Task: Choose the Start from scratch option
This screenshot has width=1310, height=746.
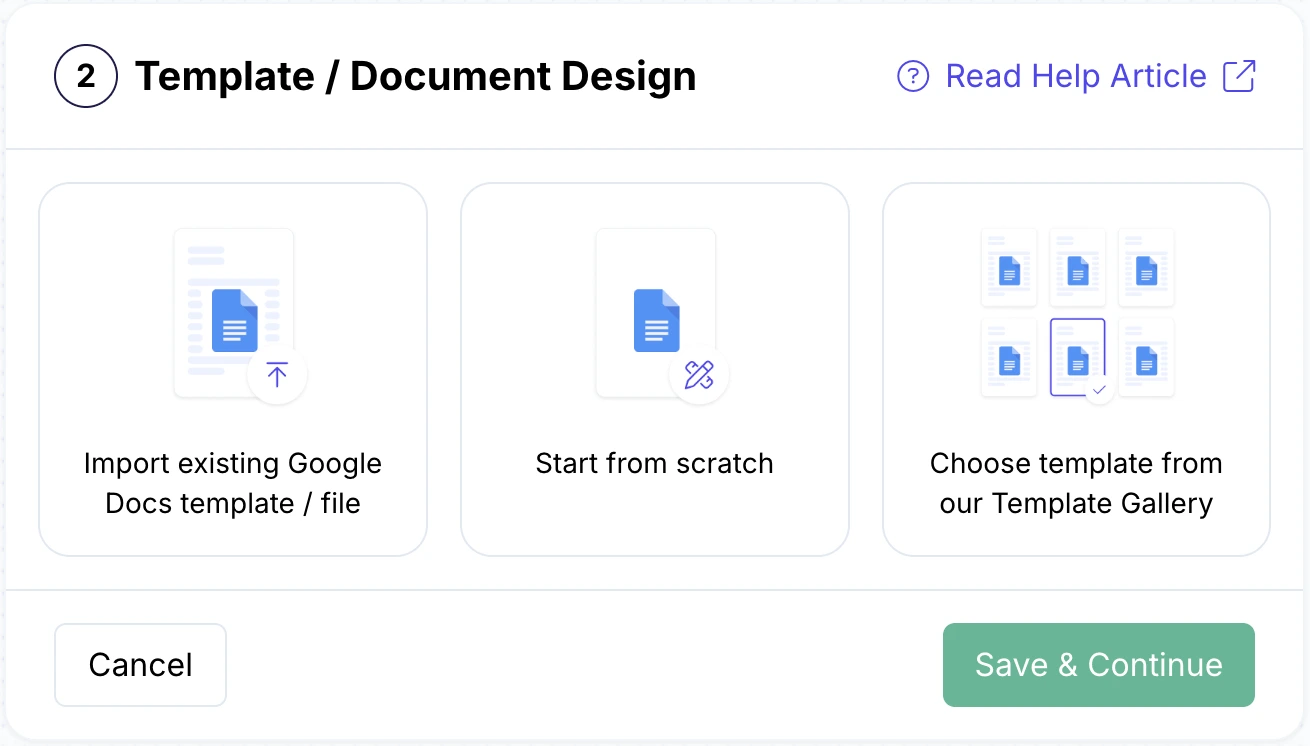Action: (655, 369)
